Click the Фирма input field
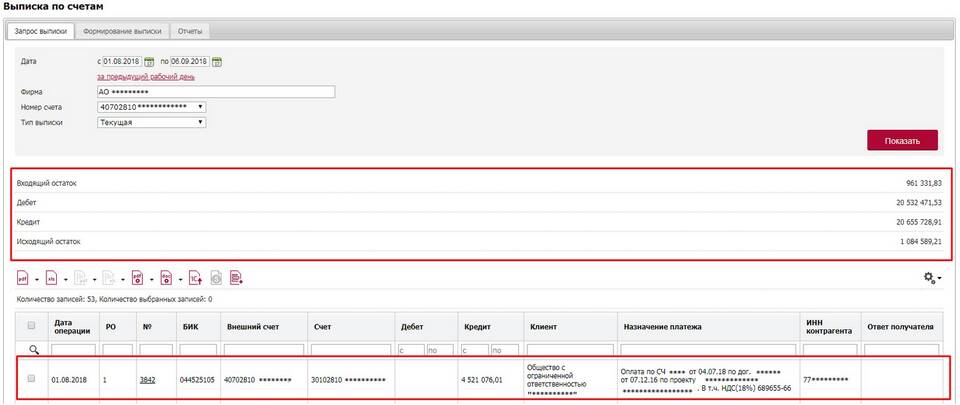Image resolution: width=960 pixels, height=405 pixels. coord(215,92)
